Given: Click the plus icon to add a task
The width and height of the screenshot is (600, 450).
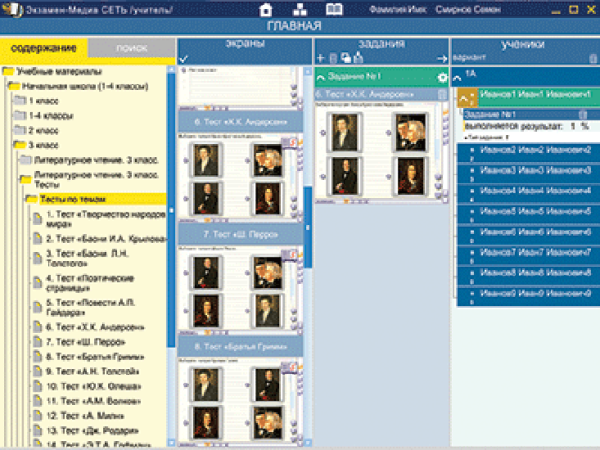Looking at the screenshot, I should point(320,59).
